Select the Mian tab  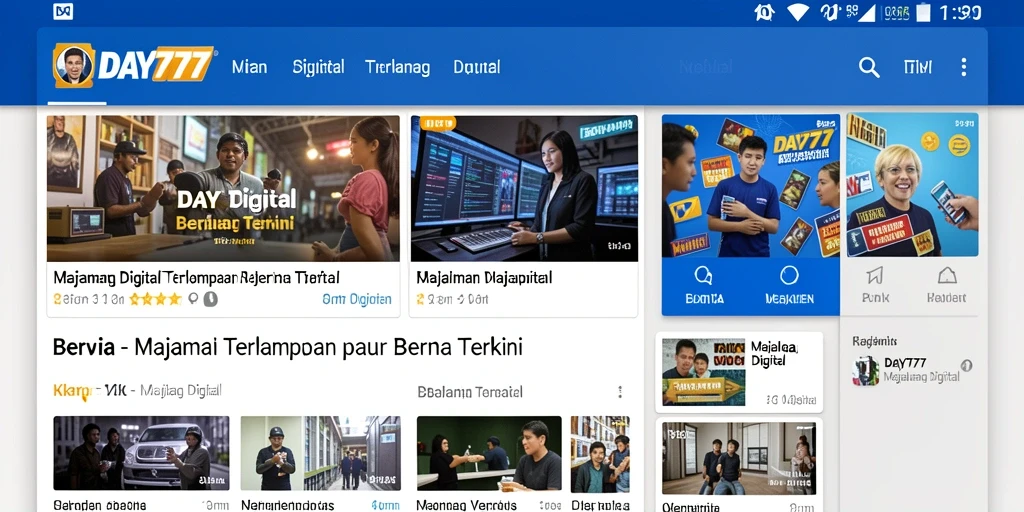249,67
